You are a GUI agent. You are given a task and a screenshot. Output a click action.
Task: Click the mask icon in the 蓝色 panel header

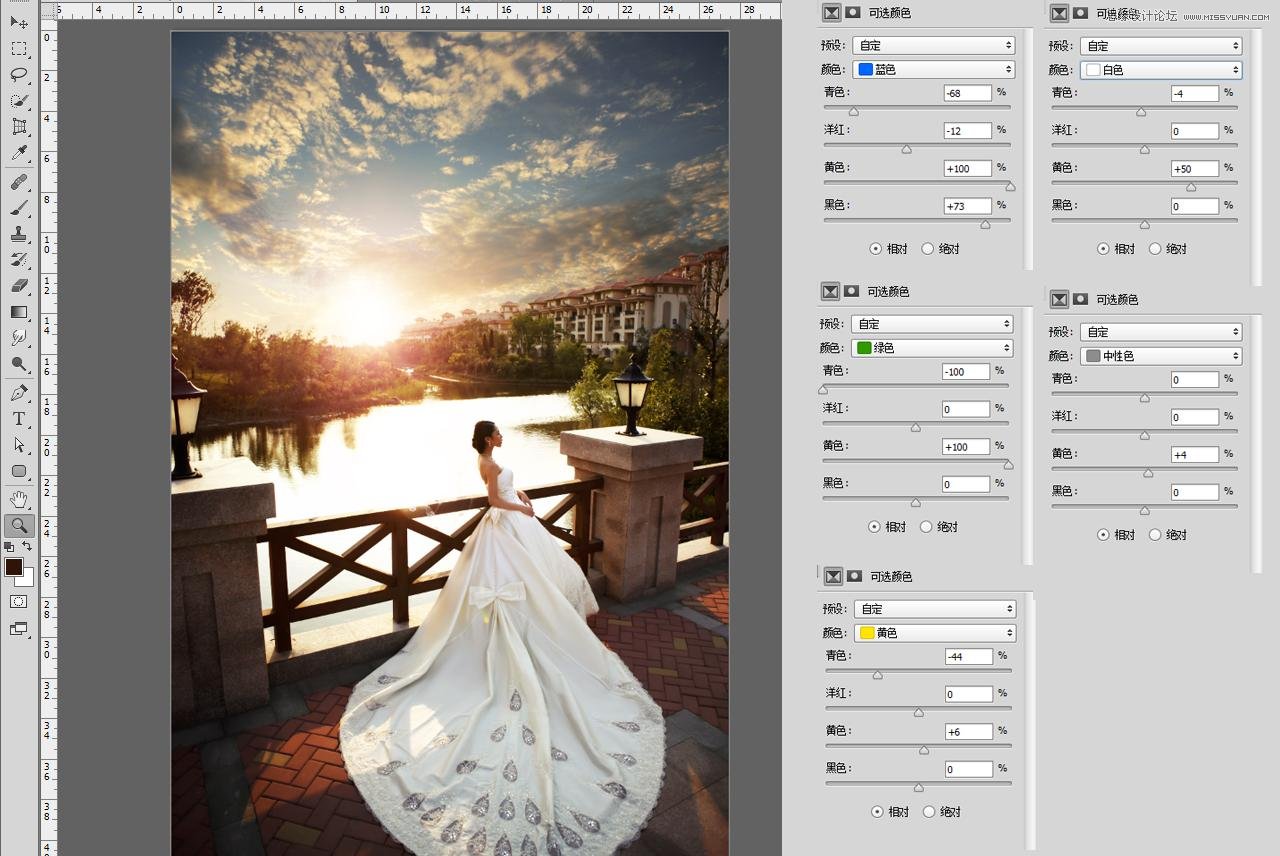853,13
